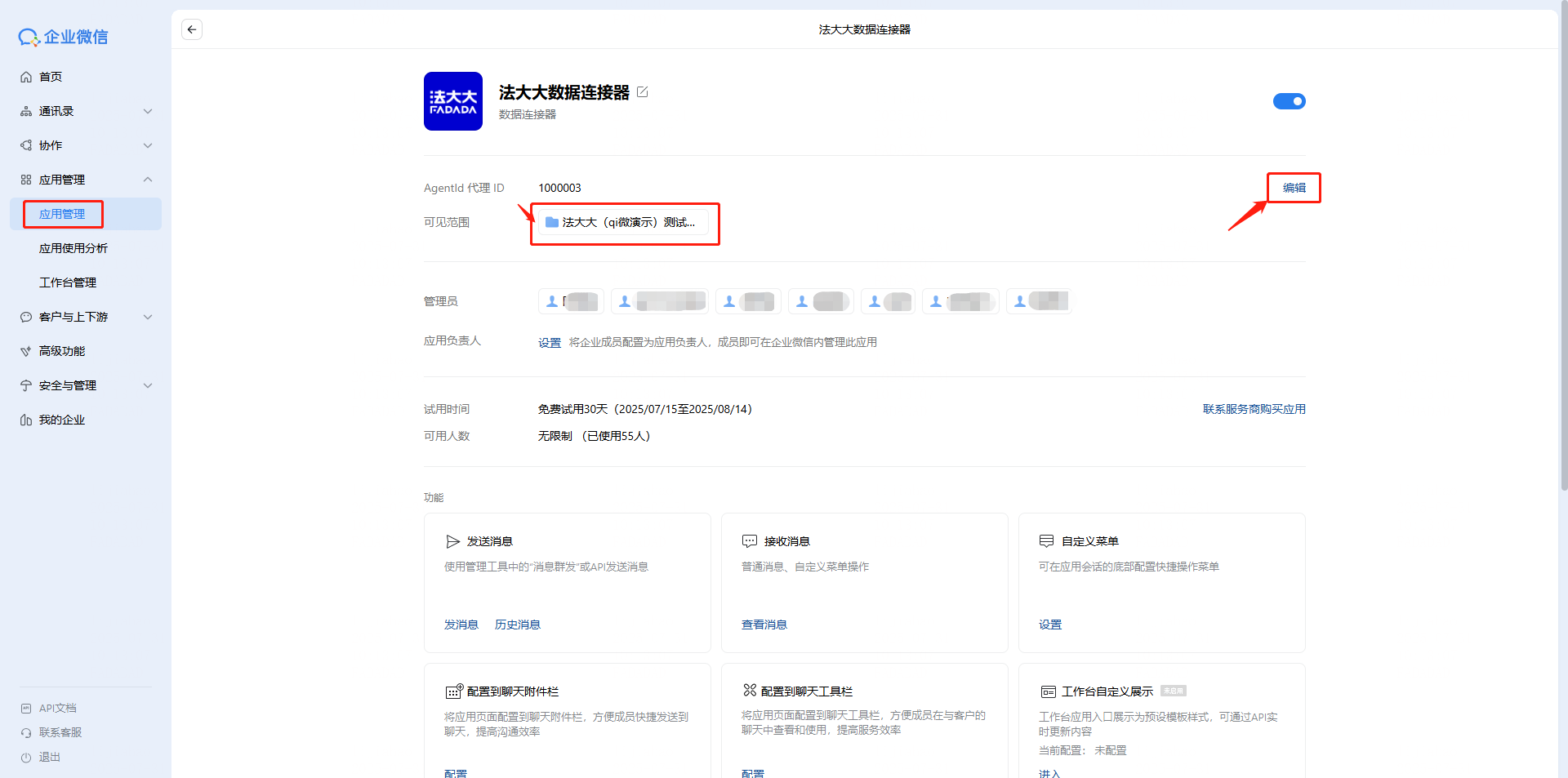This screenshot has height=778, width=1568.
Task: Click the chat icon beside 客户与上下游
Action: click(26, 317)
